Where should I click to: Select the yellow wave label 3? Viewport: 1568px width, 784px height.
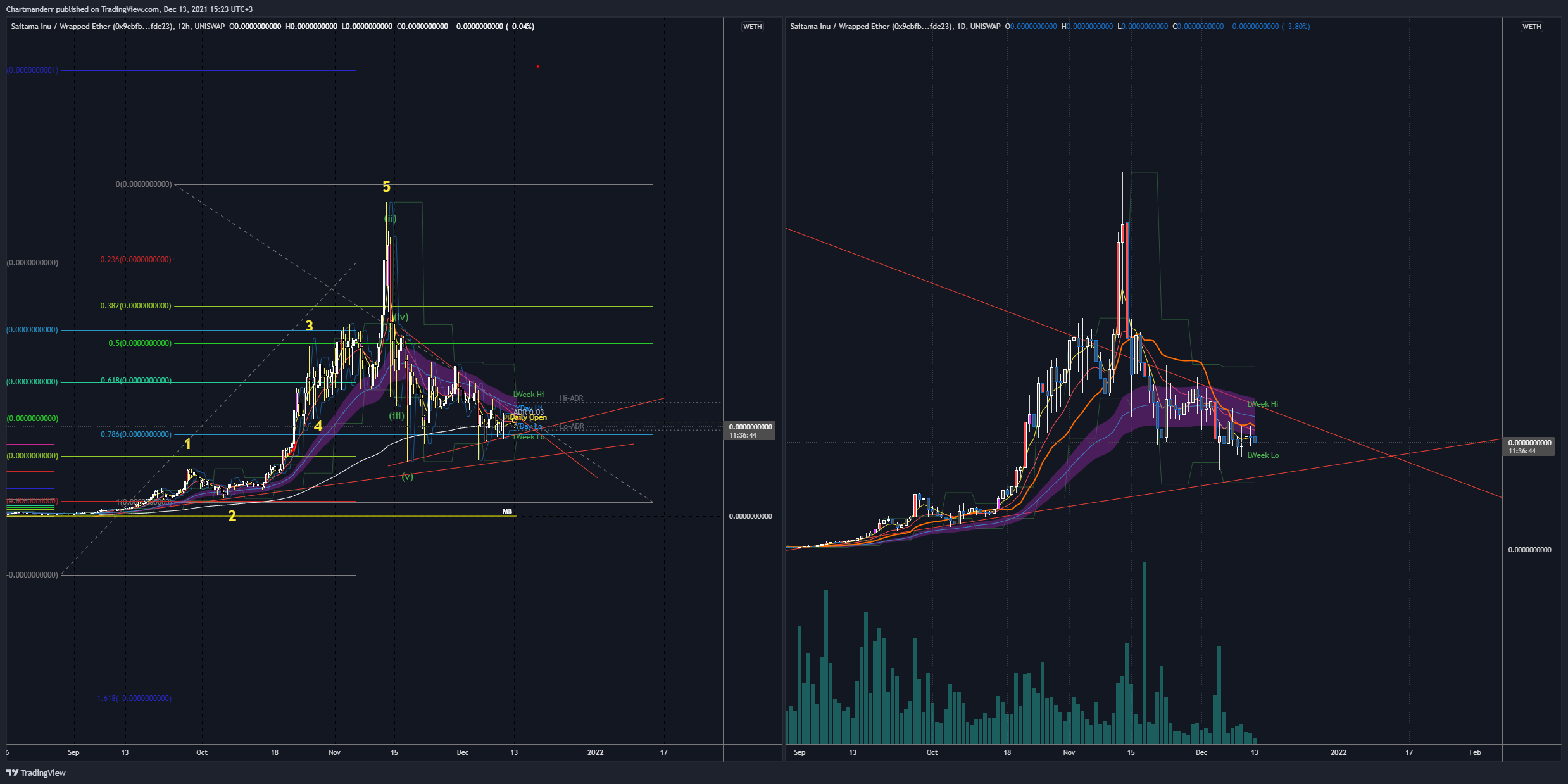pos(309,326)
